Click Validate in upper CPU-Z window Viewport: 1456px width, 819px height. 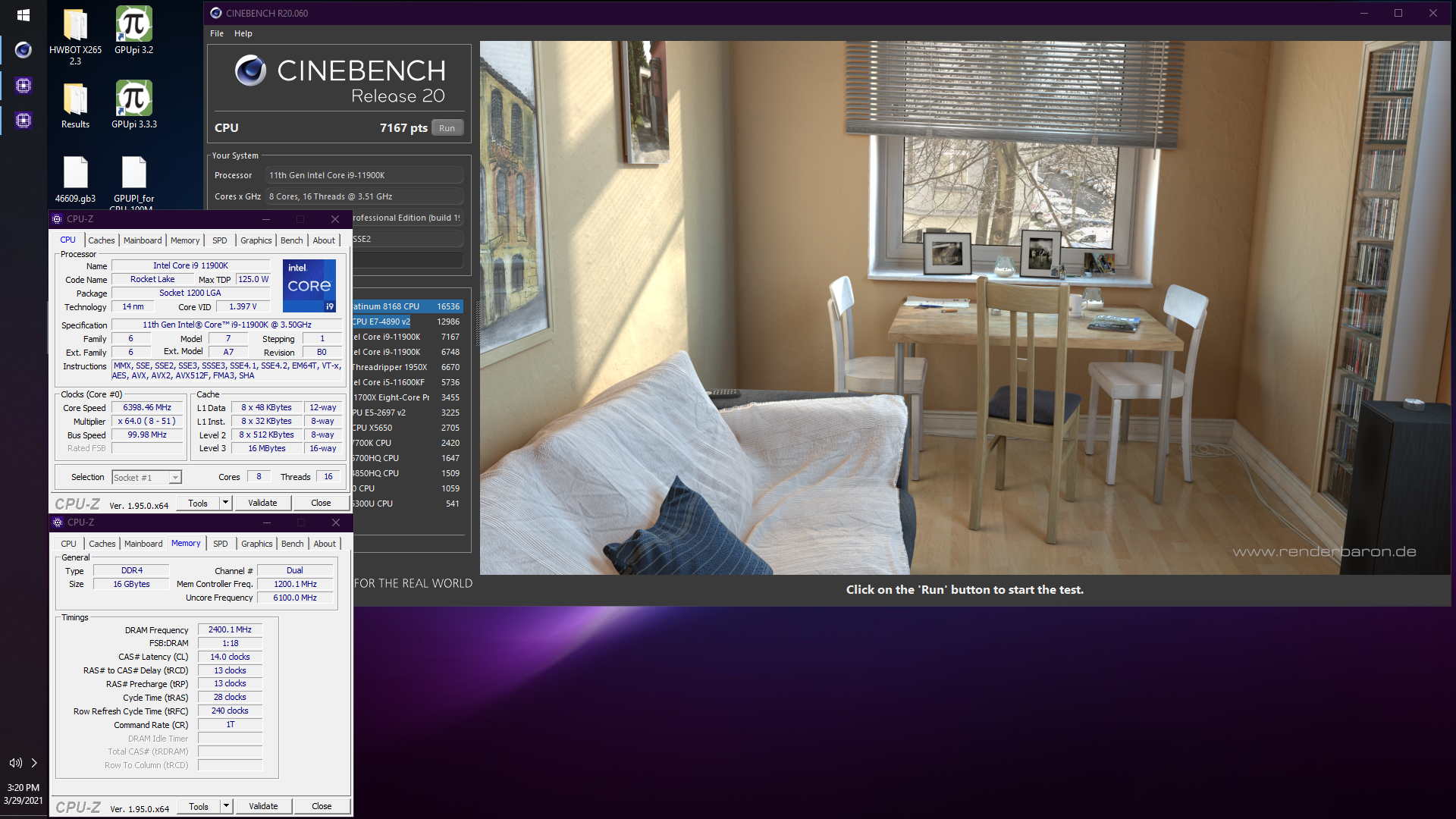click(262, 503)
